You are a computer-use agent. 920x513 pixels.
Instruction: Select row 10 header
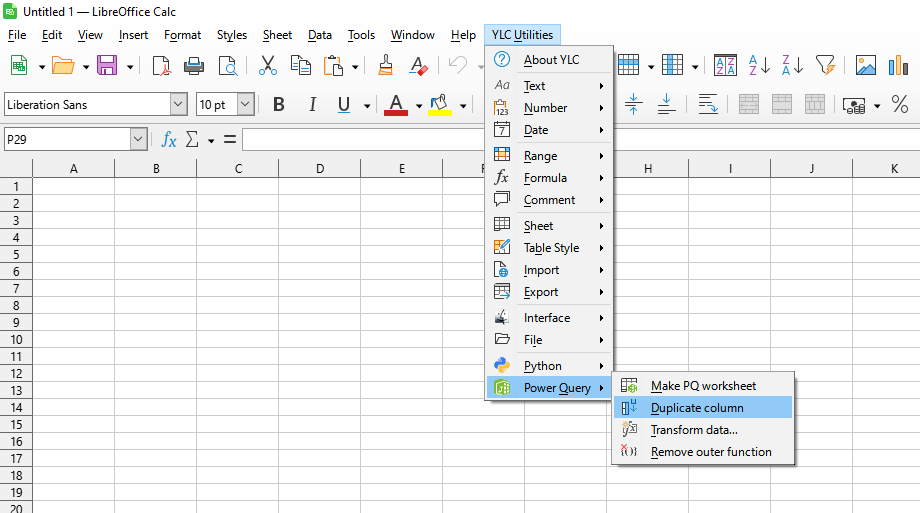(x=16, y=339)
